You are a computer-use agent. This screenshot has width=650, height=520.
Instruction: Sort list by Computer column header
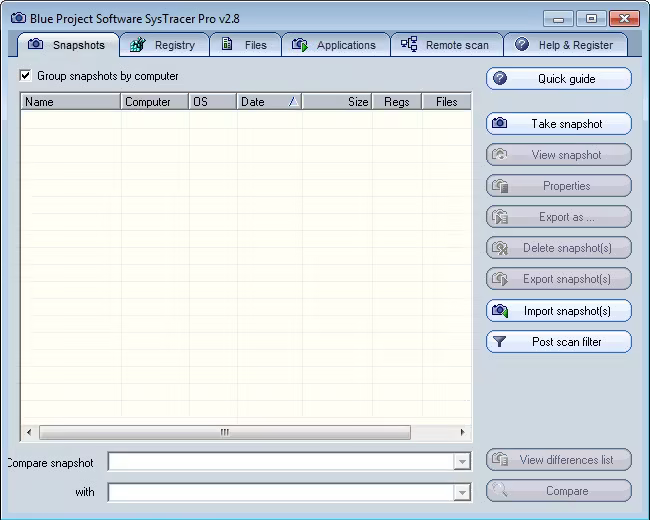coord(155,102)
